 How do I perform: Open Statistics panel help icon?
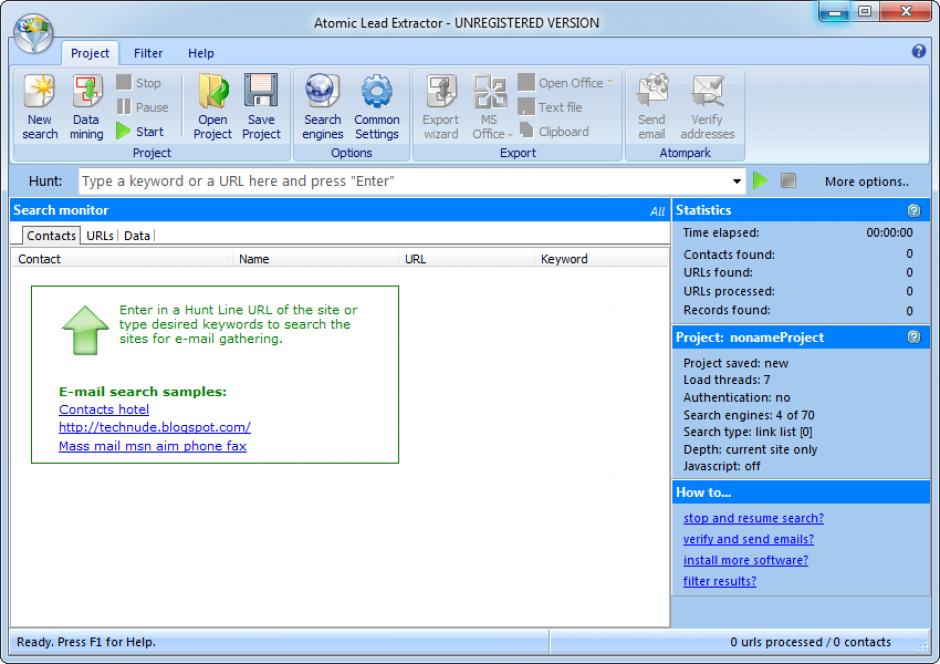(x=914, y=210)
